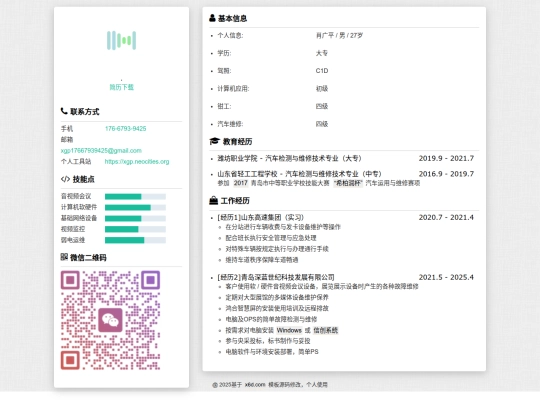Click the 工作经历 section heading
Image resolution: width=540 pixels, height=405 pixels.
235,201
